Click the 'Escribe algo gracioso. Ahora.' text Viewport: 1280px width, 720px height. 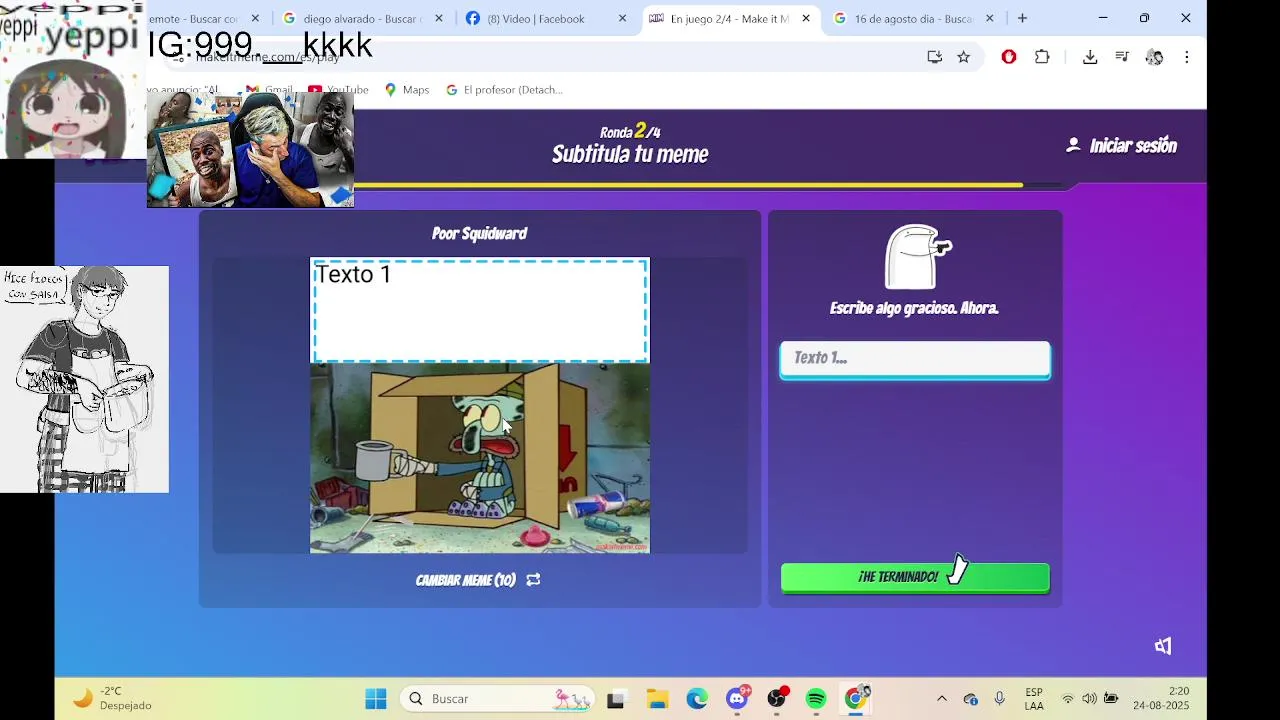click(914, 308)
